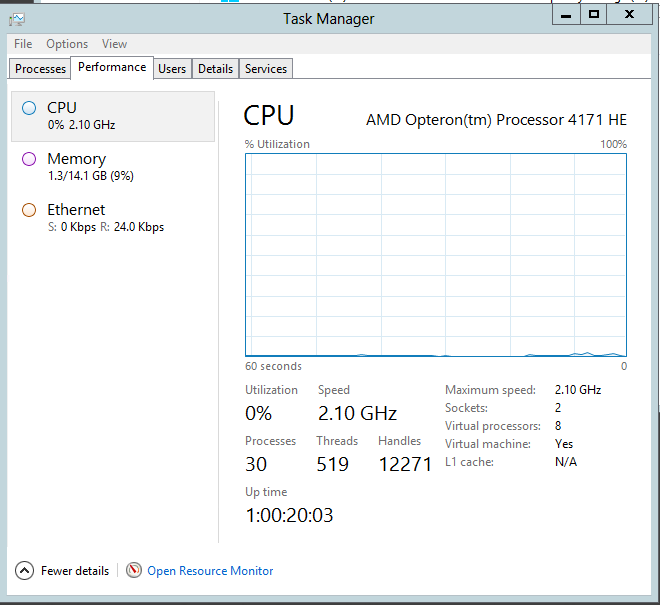Image resolution: width=660 pixels, height=605 pixels.
Task: Click the Task Manager window title
Action: coord(328,19)
